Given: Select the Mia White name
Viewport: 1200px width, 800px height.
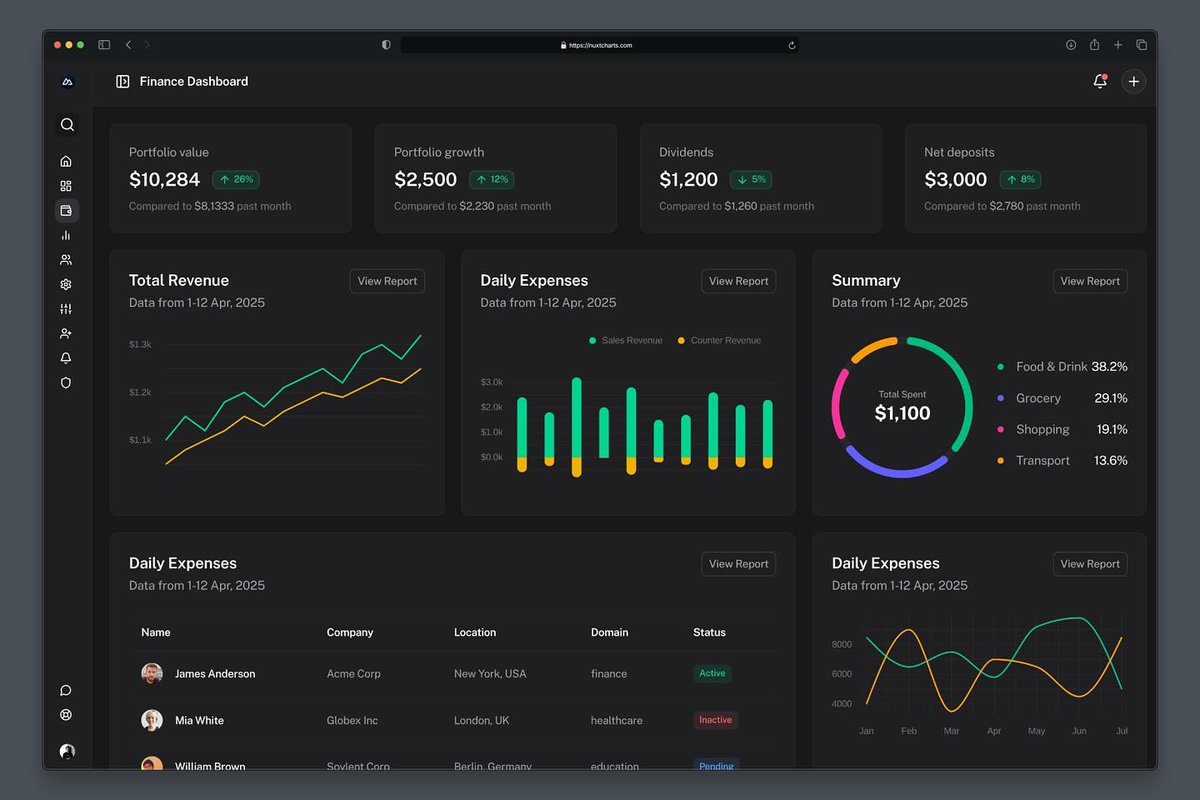Looking at the screenshot, I should click(x=199, y=720).
